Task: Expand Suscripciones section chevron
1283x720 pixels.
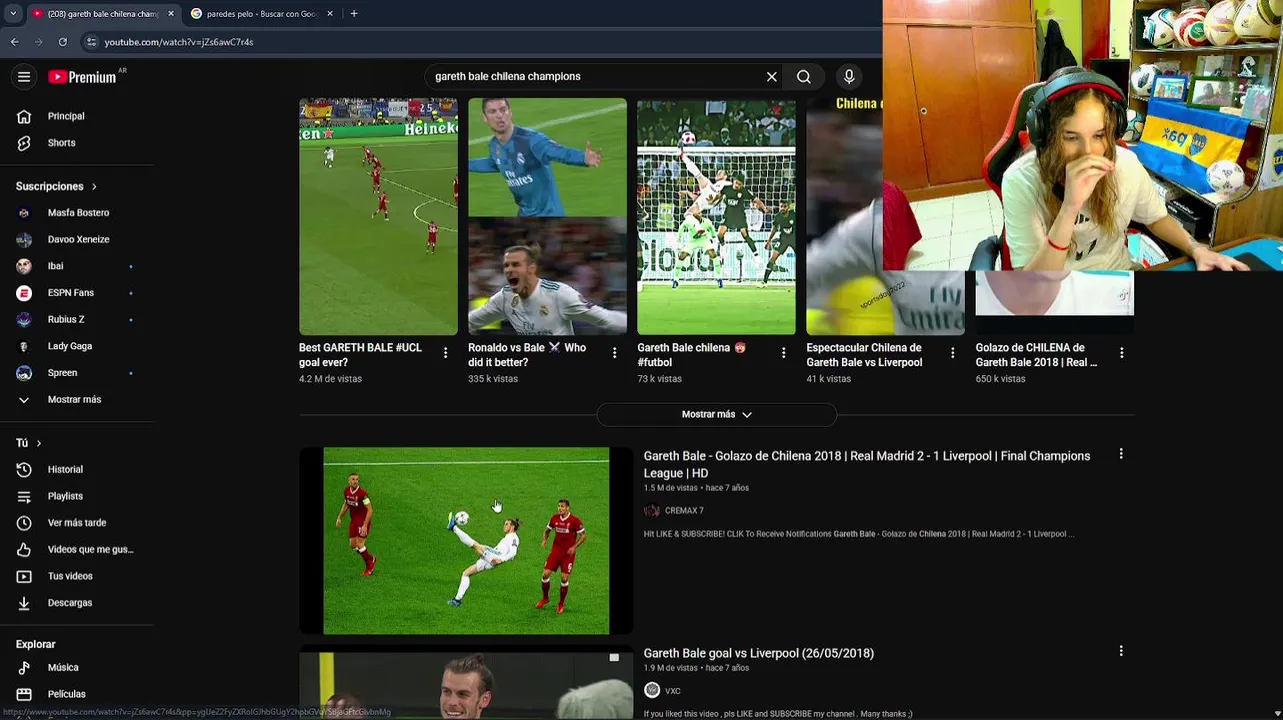Action: [94, 186]
